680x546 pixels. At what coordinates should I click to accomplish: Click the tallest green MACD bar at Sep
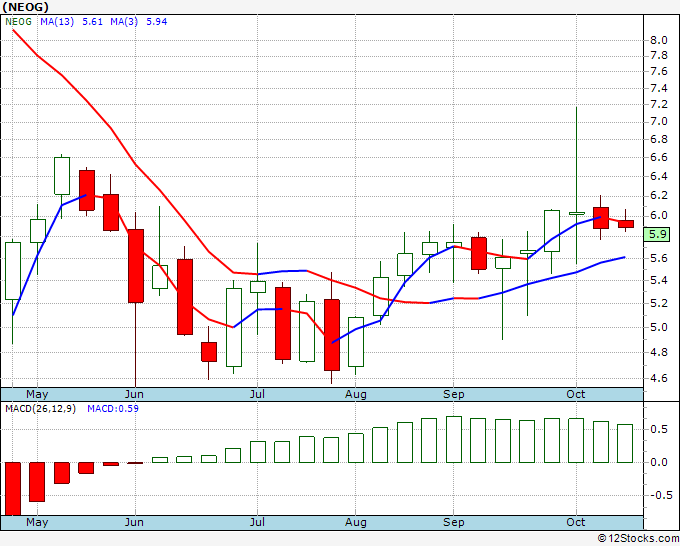click(454, 439)
